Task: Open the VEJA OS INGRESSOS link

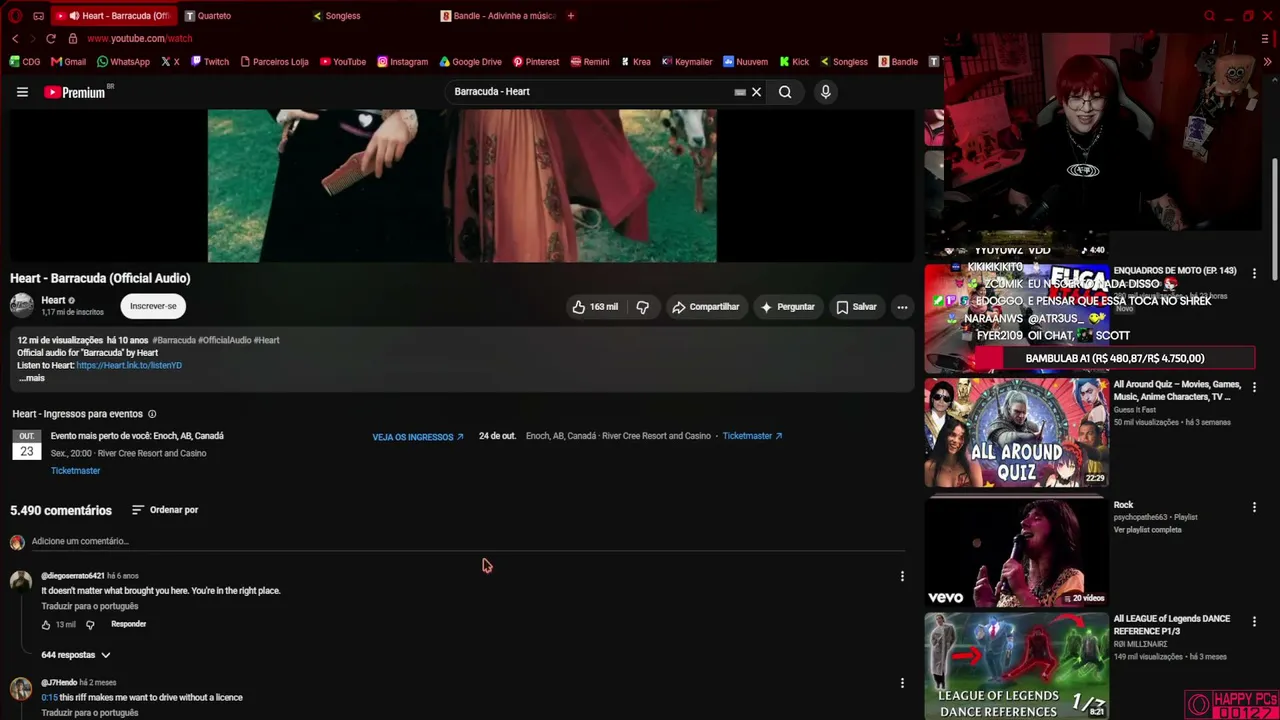Action: pos(418,437)
